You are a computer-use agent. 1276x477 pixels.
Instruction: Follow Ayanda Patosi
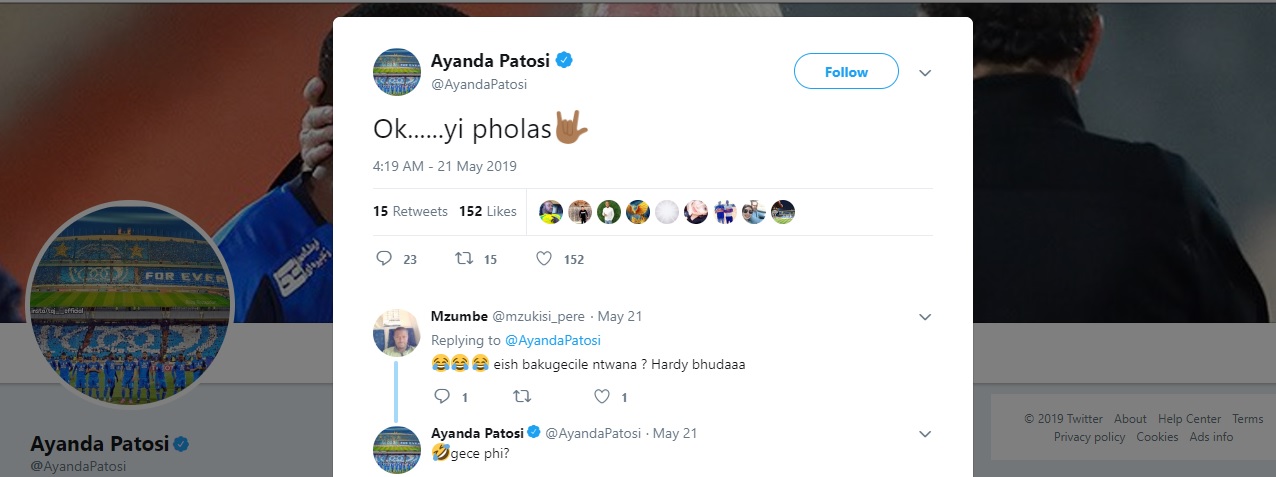click(846, 72)
